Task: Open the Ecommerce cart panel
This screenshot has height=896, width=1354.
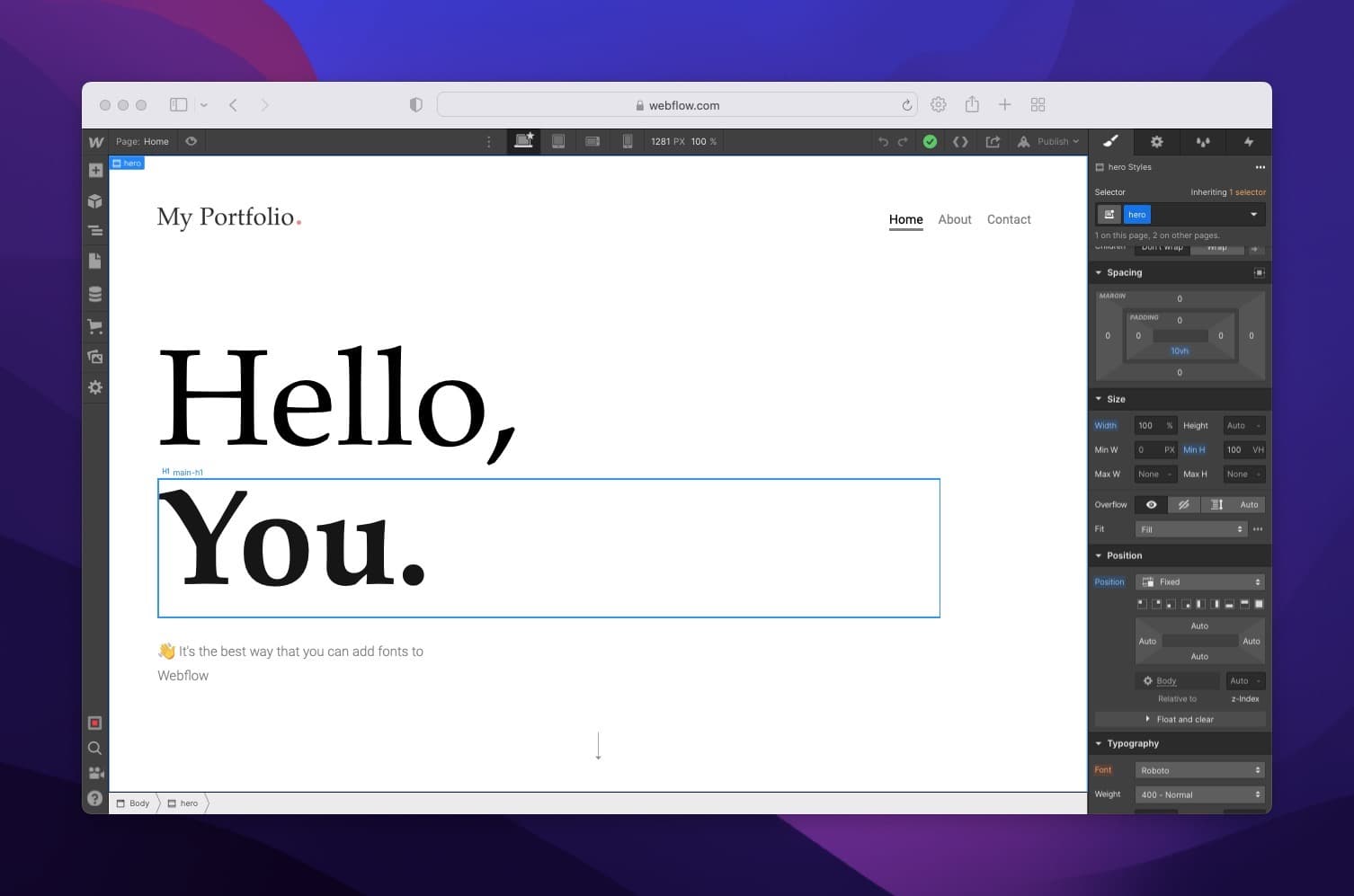Action: click(x=95, y=326)
